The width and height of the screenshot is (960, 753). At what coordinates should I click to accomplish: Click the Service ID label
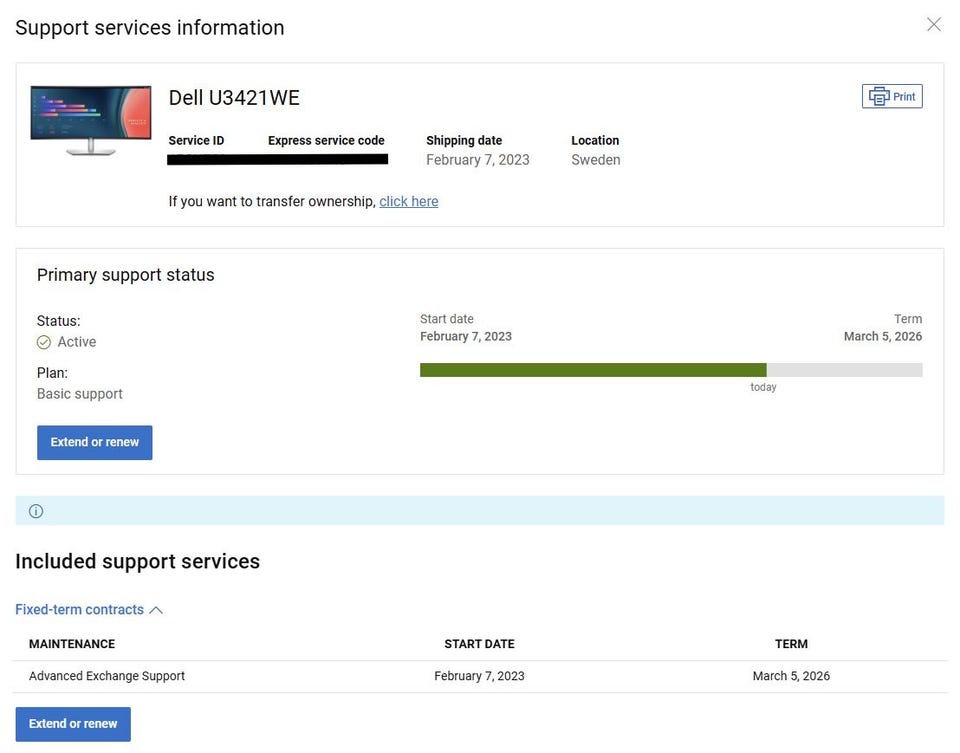click(x=196, y=140)
